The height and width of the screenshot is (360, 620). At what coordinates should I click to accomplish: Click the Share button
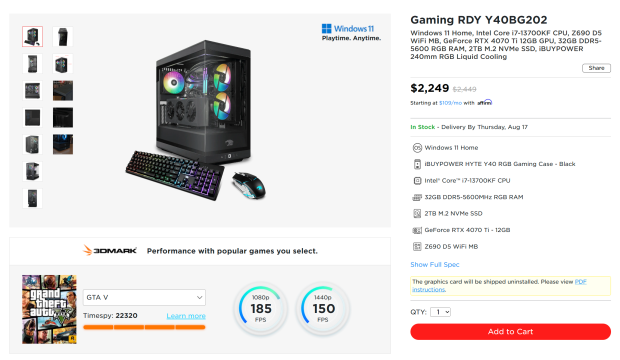tap(596, 68)
